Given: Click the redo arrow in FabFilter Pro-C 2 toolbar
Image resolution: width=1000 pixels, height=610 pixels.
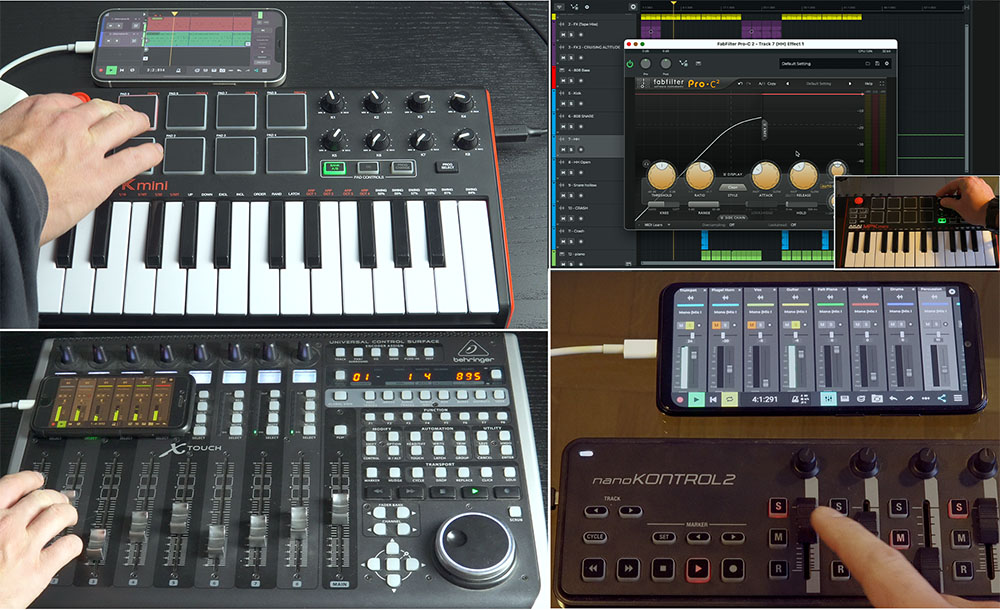Looking at the screenshot, I should pos(748,84).
